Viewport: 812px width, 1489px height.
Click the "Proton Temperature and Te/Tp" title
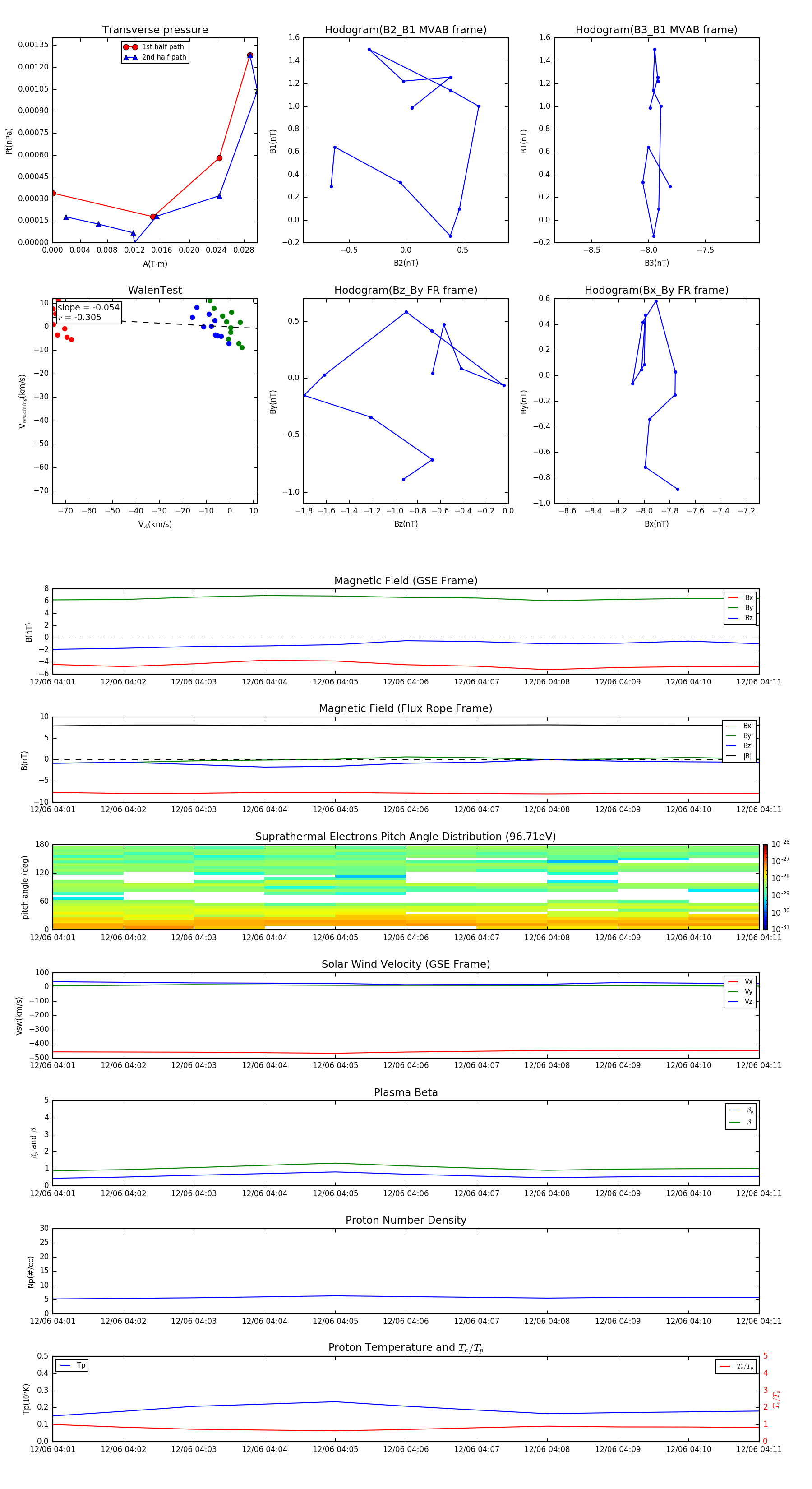[406, 1348]
